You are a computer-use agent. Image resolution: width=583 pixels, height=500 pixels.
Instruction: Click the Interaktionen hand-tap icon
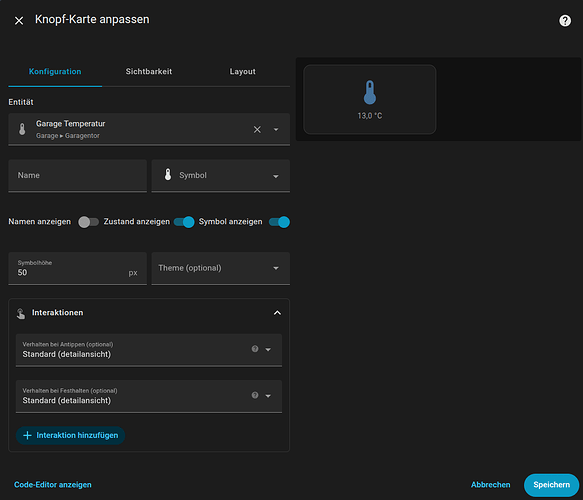[21, 313]
